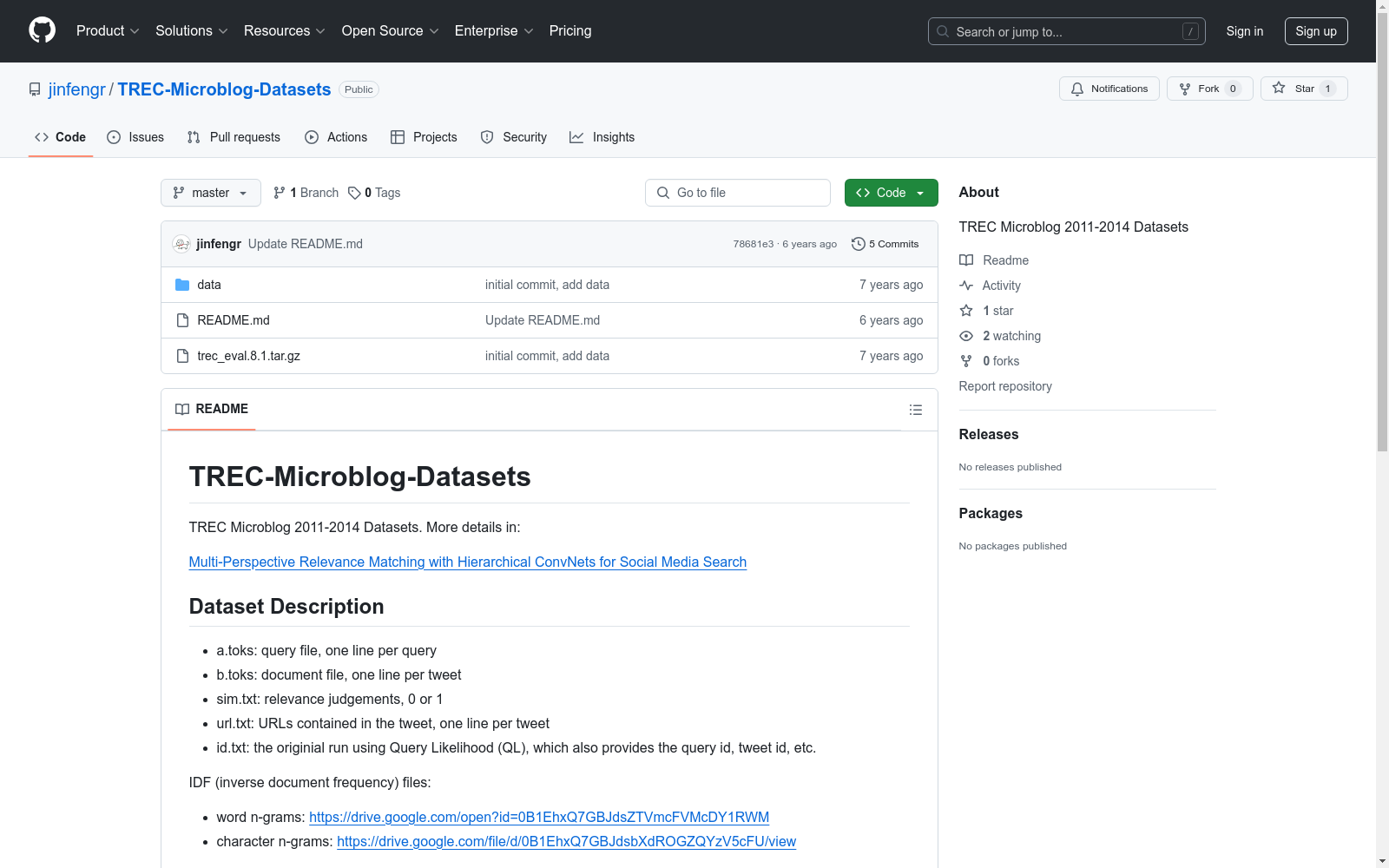Click the data folder icon
Screen dimensions: 1389x868
[182, 285]
